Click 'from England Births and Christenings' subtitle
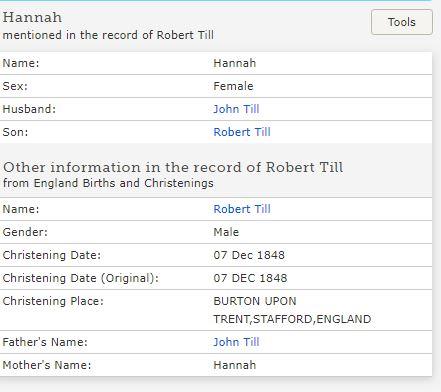 tap(108, 183)
